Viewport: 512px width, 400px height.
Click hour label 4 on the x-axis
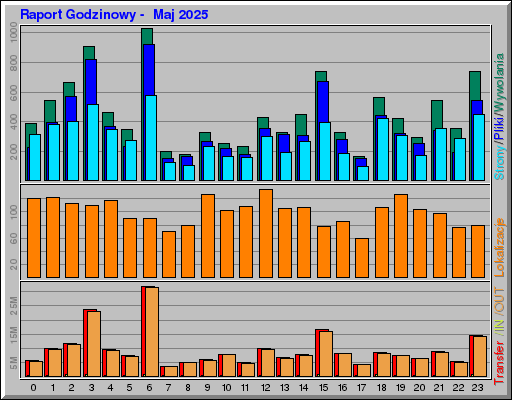[110, 388]
